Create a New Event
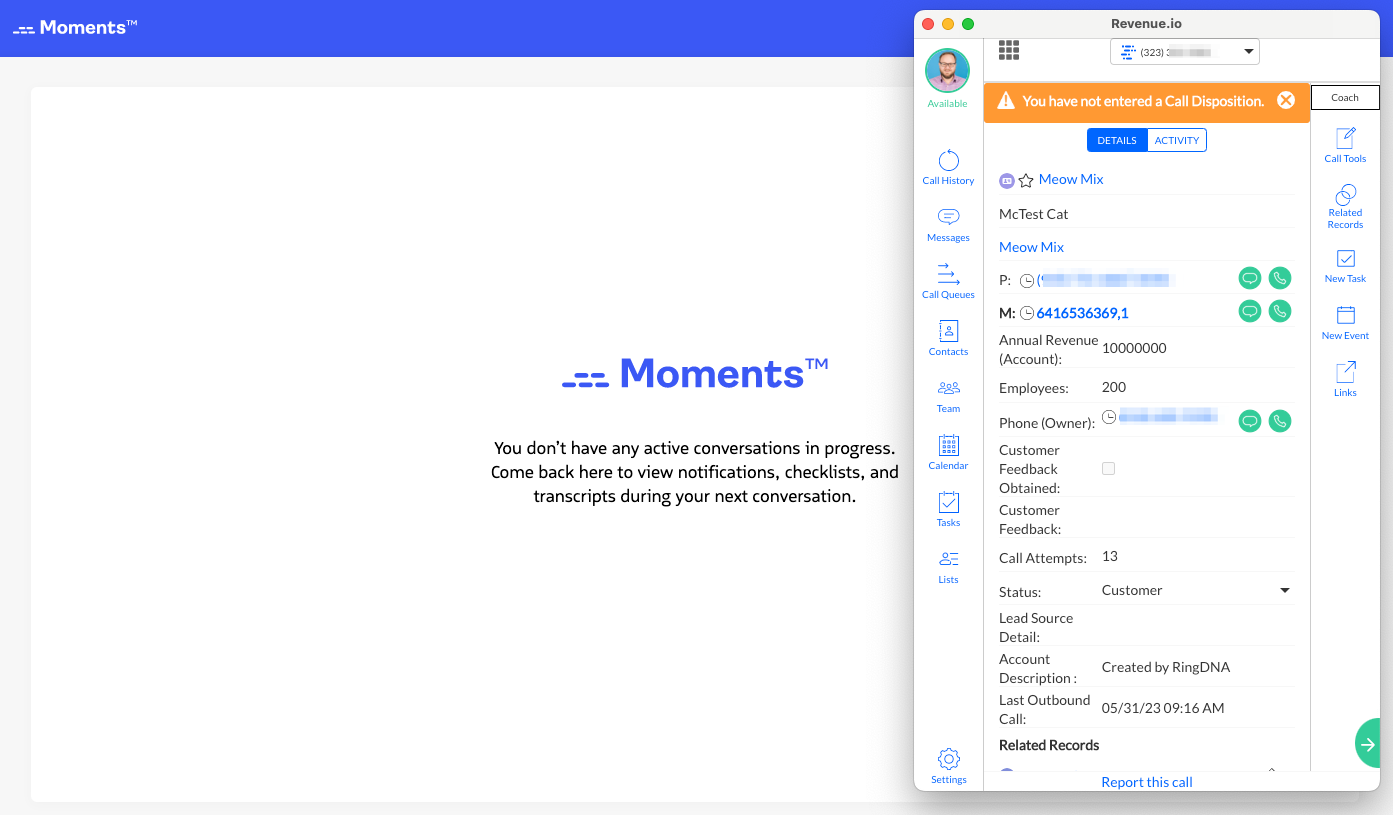The height and width of the screenshot is (815, 1393). point(1345,323)
